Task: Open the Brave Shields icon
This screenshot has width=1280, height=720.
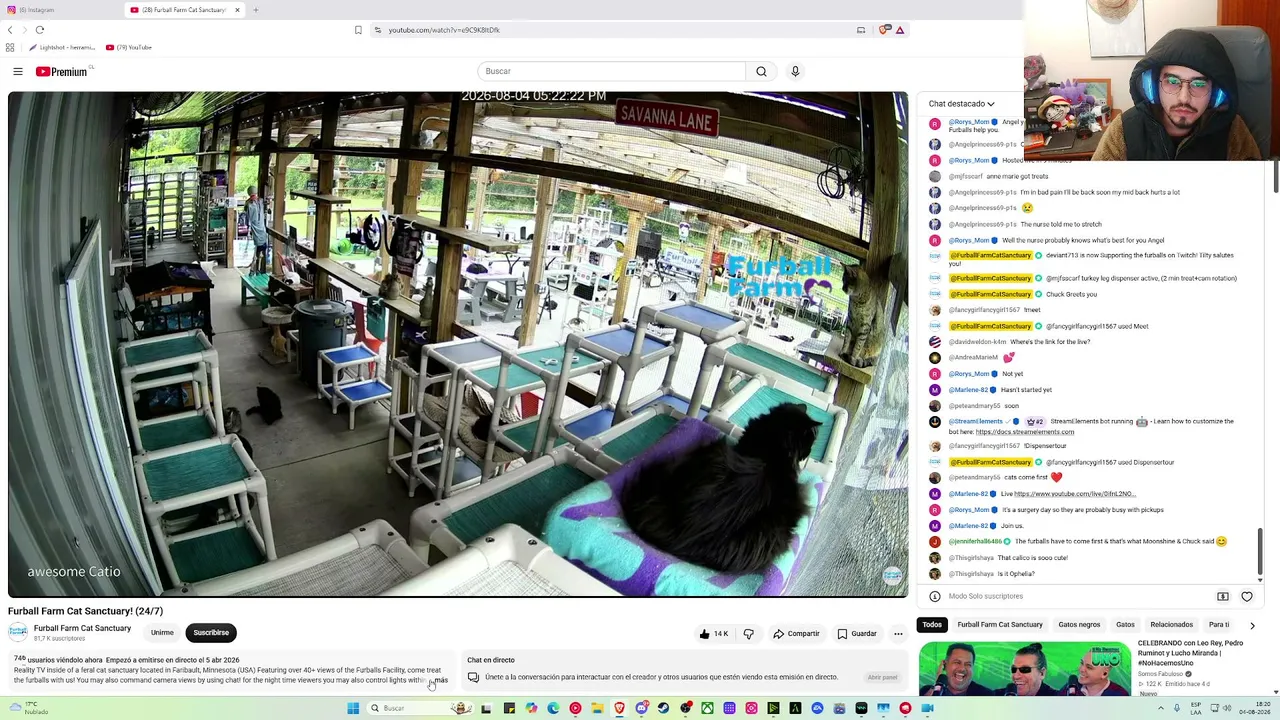Action: point(884,30)
